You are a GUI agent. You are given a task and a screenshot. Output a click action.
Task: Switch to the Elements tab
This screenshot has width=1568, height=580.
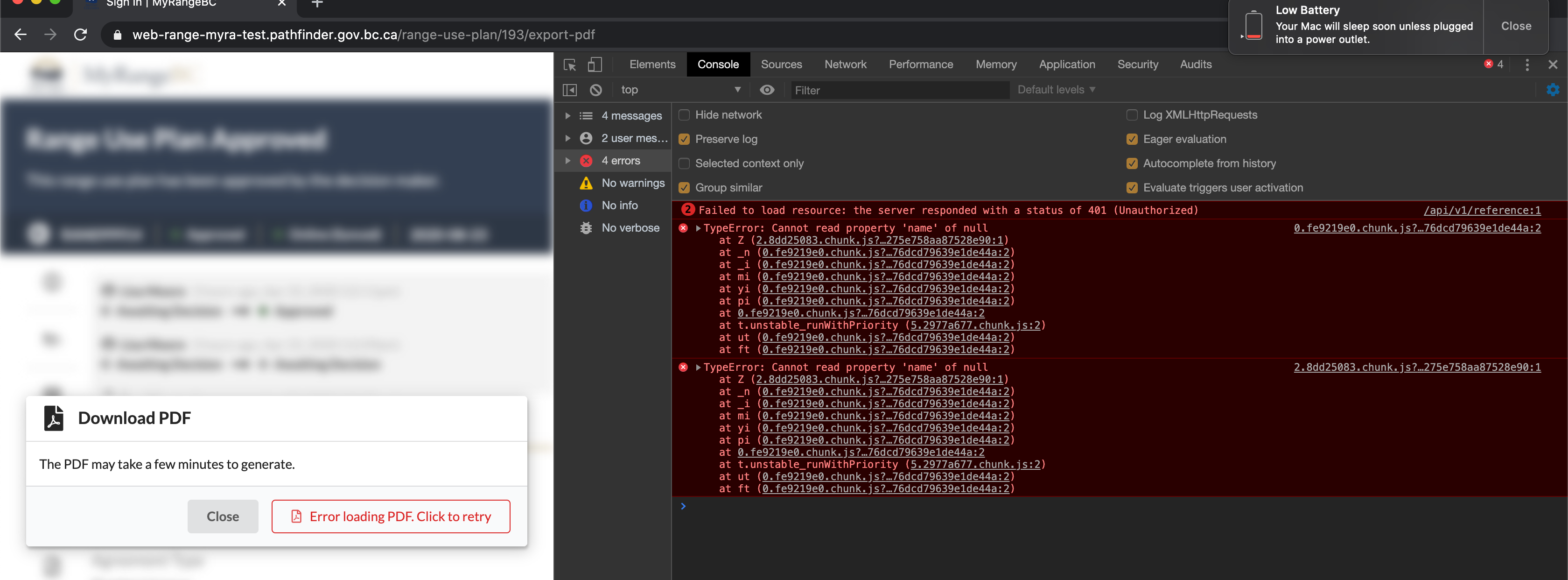point(652,64)
